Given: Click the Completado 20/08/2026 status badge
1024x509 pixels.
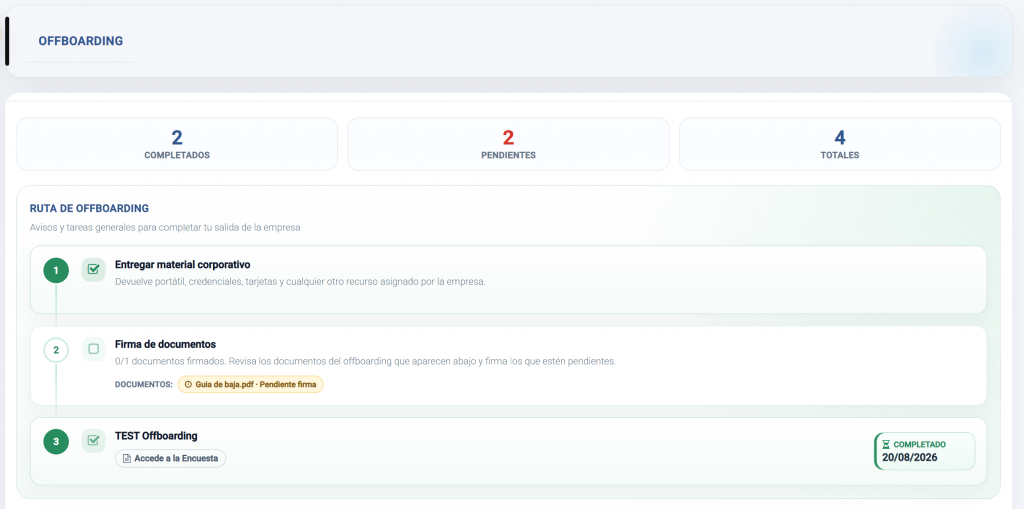Looking at the screenshot, I should pos(925,451).
